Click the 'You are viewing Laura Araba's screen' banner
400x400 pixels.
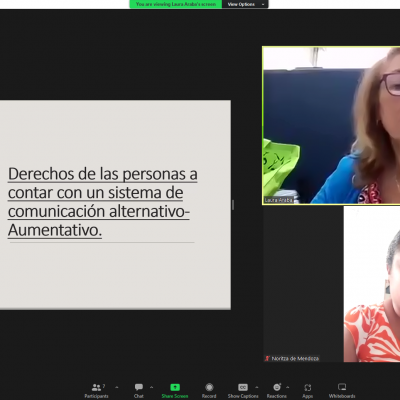(176, 4)
